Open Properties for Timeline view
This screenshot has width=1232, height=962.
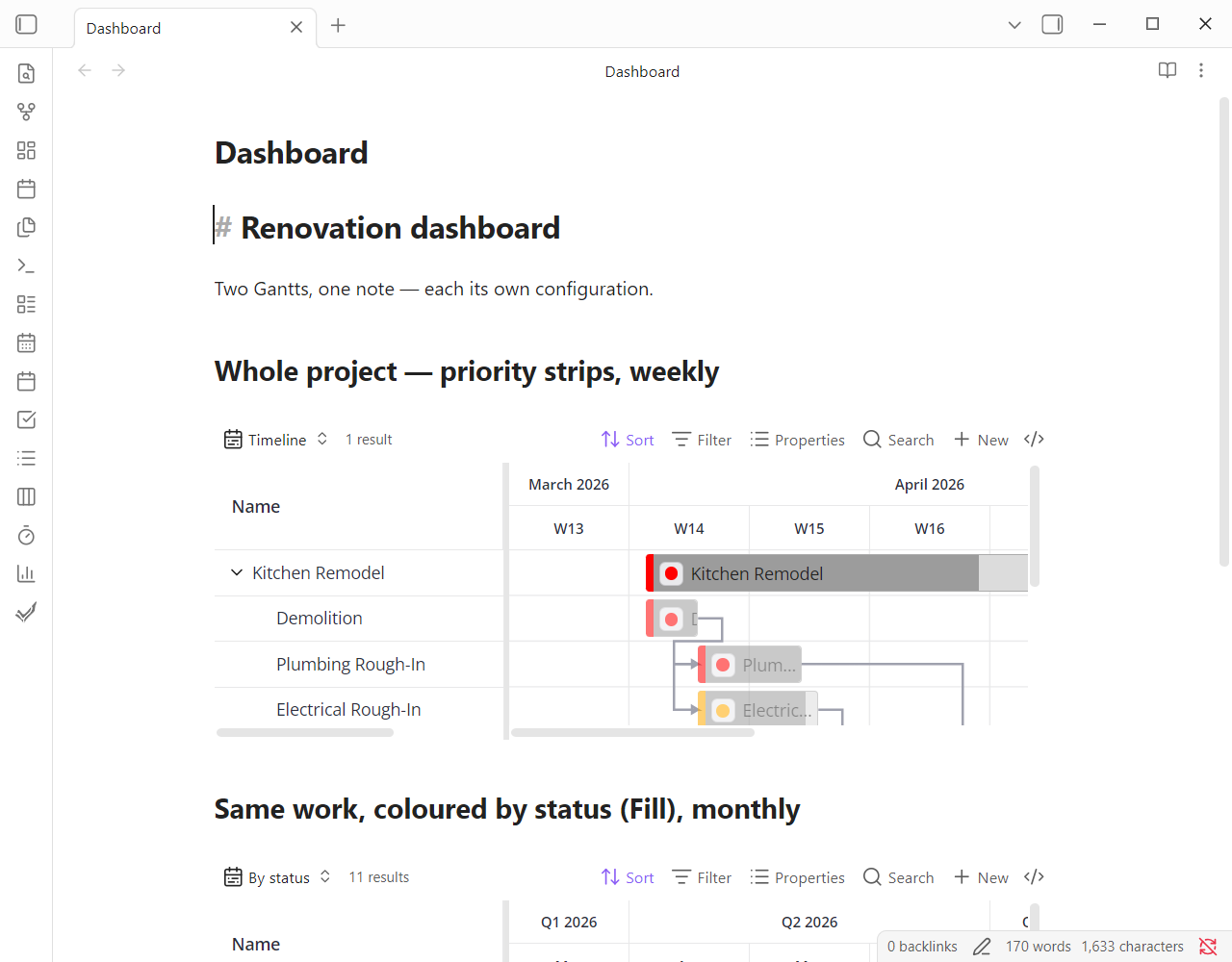tap(798, 440)
